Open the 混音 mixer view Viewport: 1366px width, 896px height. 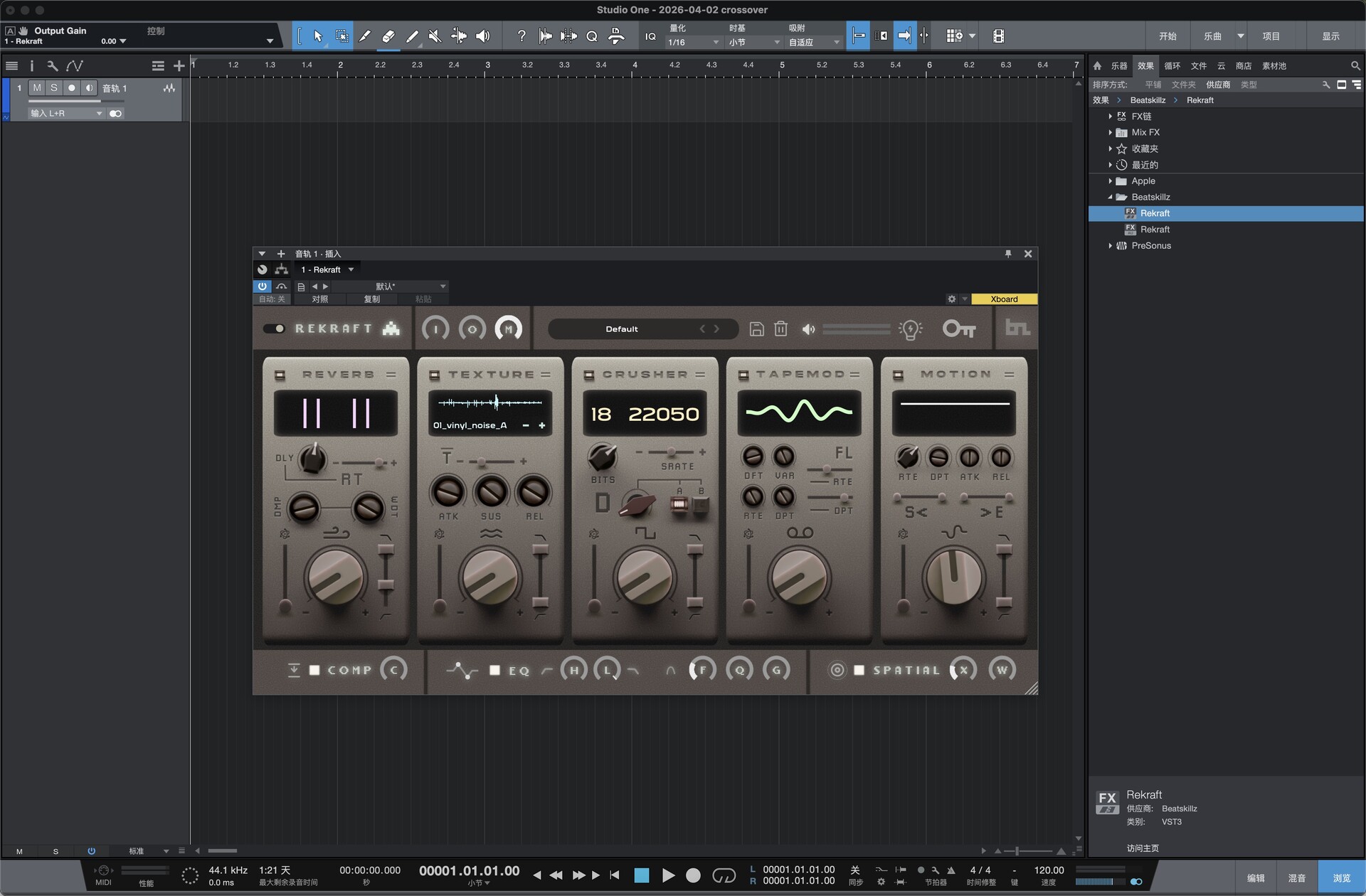[x=1297, y=878]
